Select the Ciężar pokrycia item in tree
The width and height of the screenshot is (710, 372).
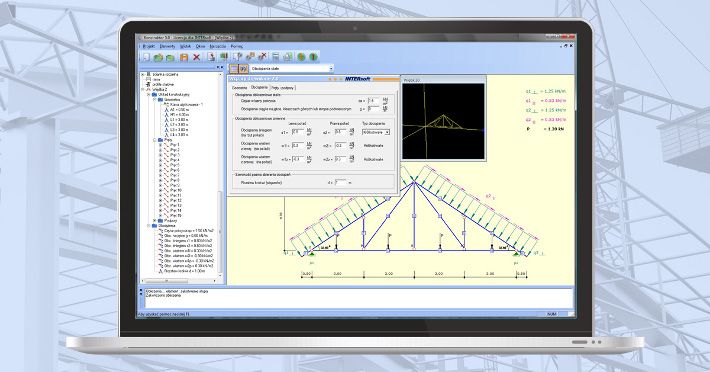tap(188, 231)
